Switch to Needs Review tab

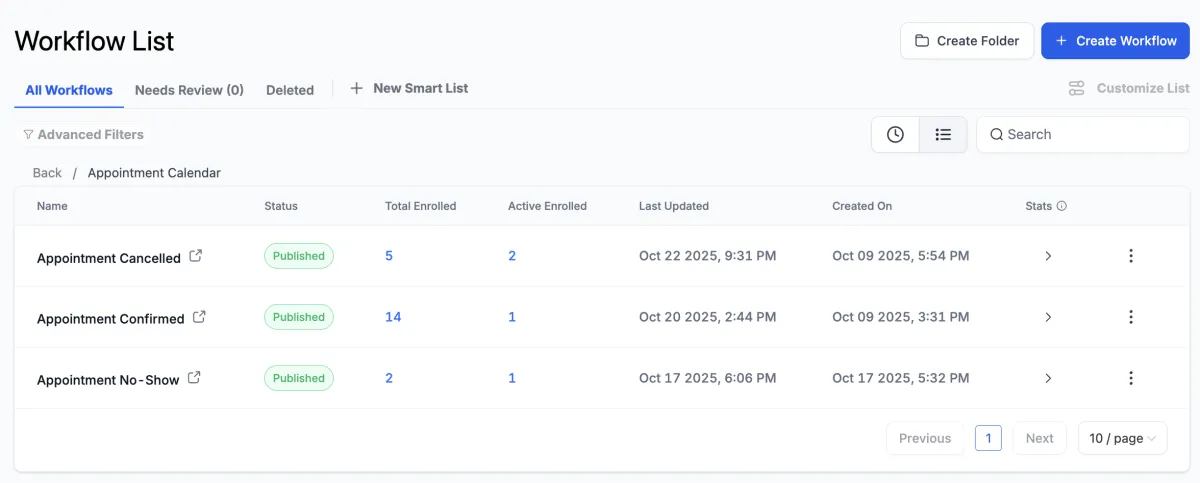(x=189, y=90)
